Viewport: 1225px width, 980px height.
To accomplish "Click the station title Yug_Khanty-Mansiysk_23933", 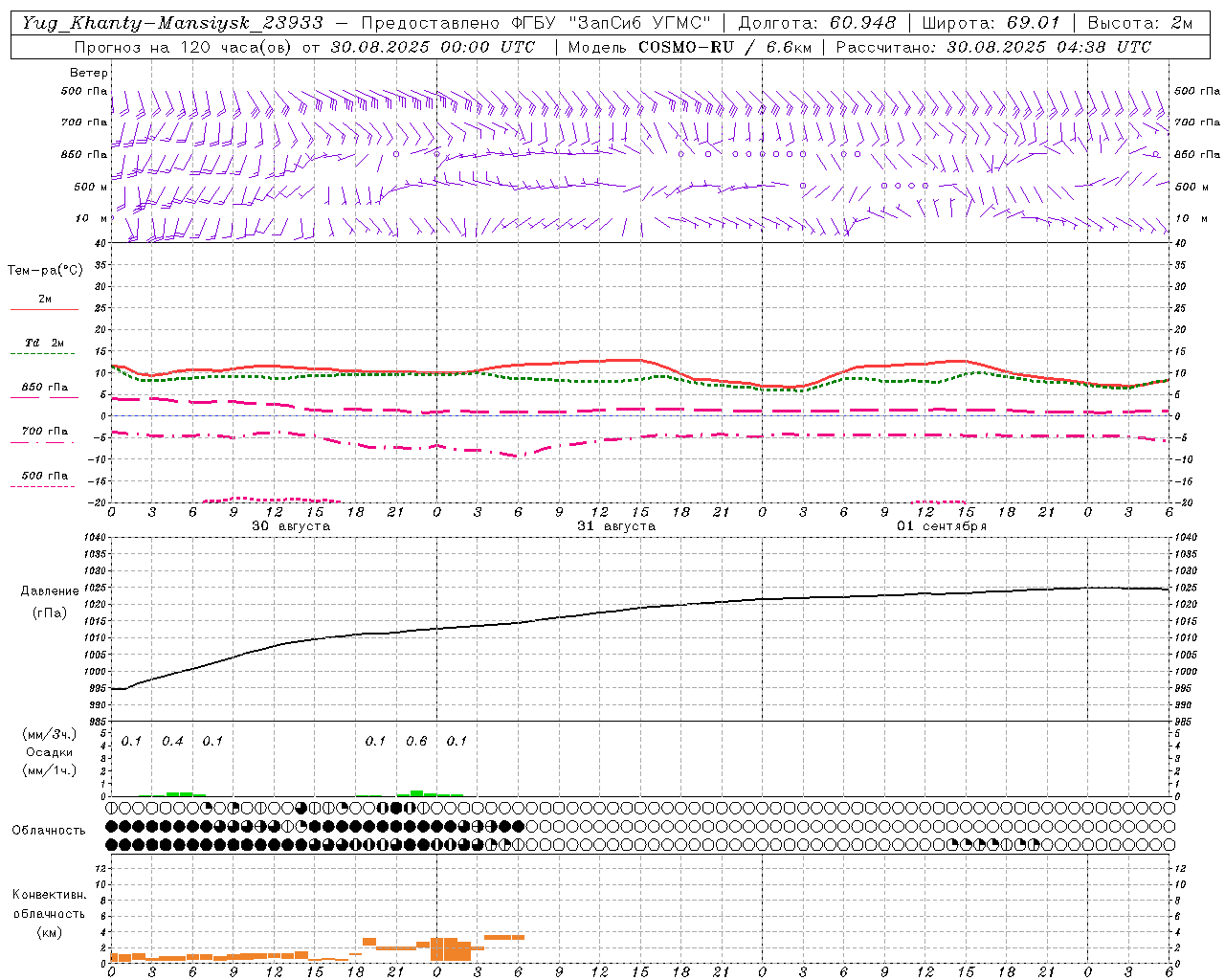I will coord(172,23).
